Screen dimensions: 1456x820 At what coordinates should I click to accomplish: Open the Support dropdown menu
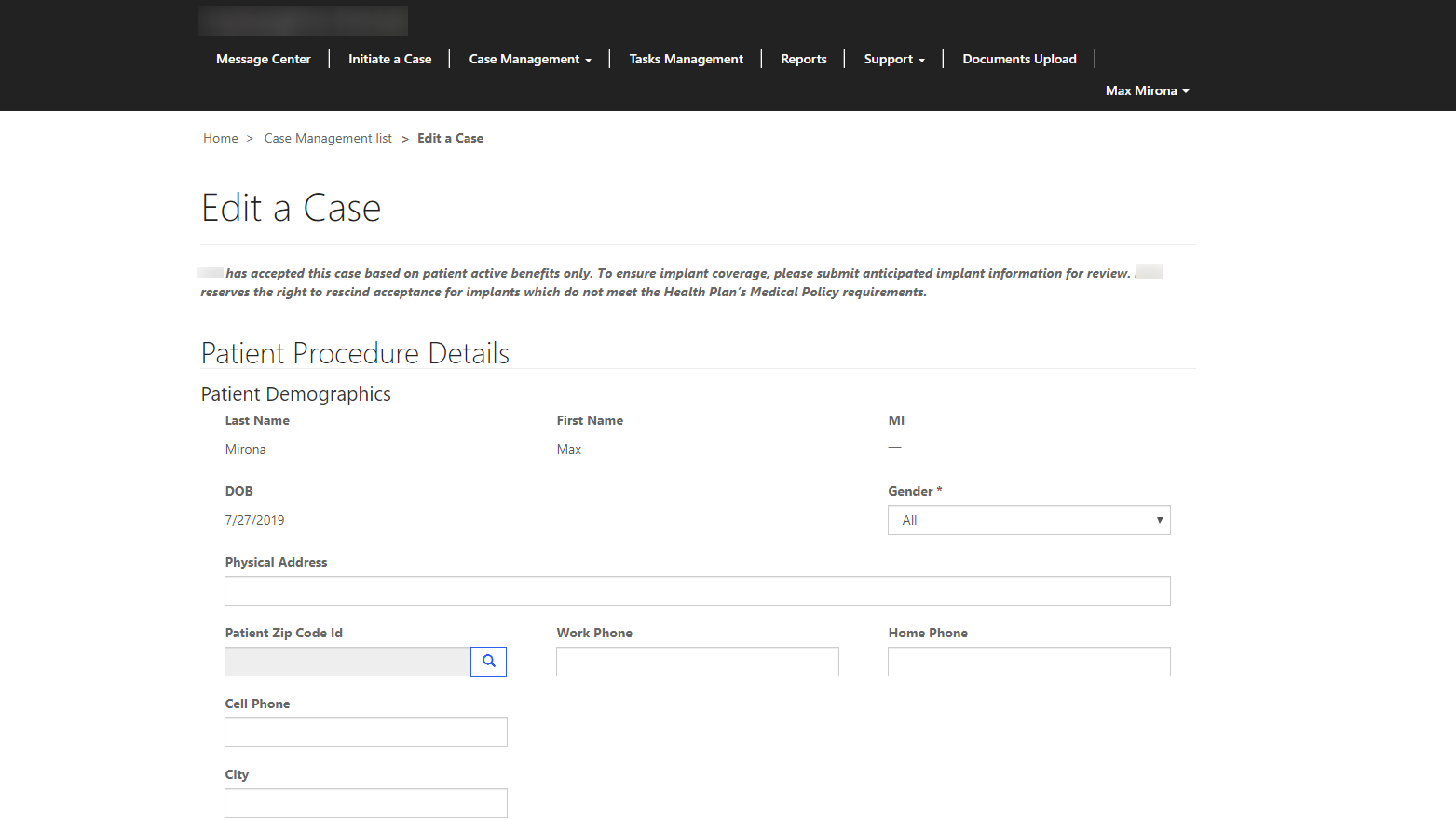tap(892, 59)
